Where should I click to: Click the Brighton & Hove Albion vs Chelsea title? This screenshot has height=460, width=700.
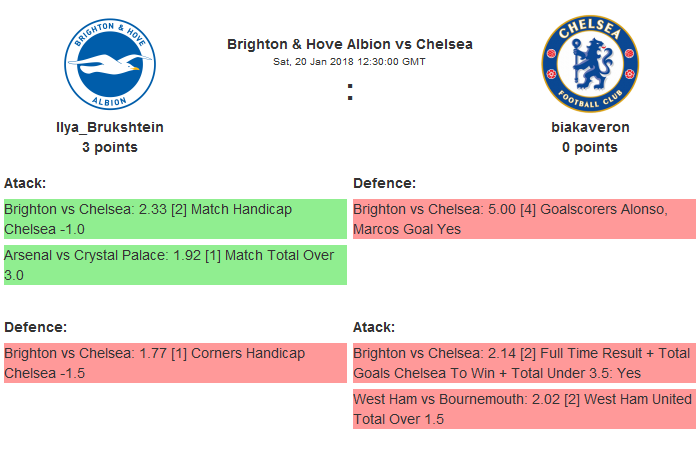point(350,44)
